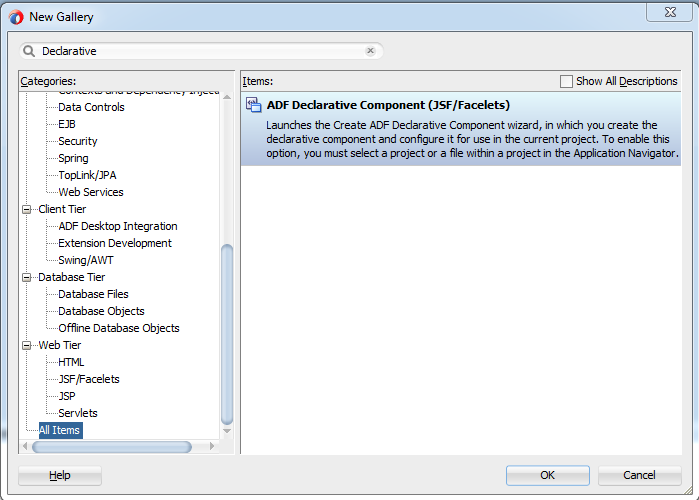
Task: Select HTML category
Action: [71, 362]
